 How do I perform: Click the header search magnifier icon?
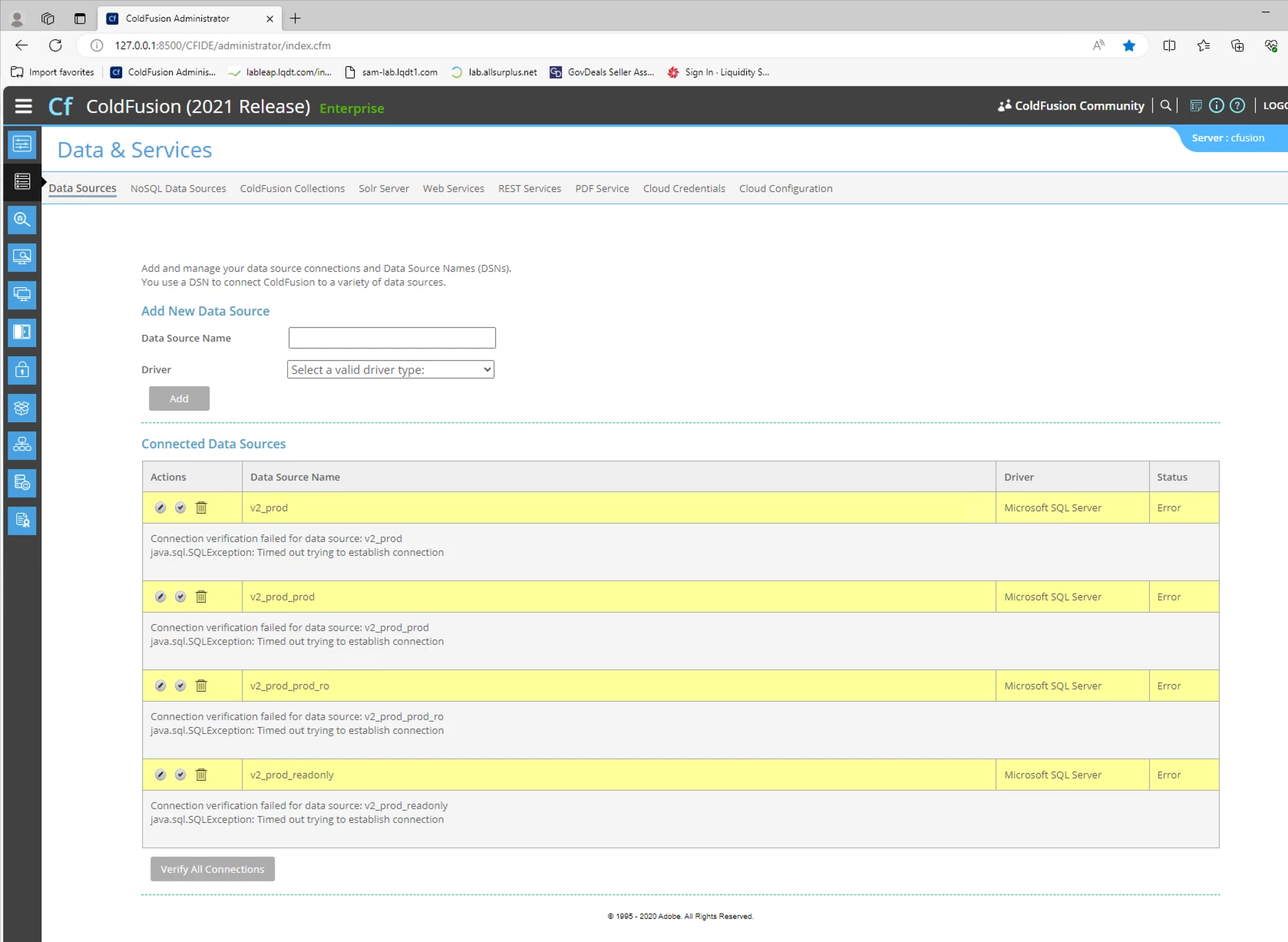1165,105
